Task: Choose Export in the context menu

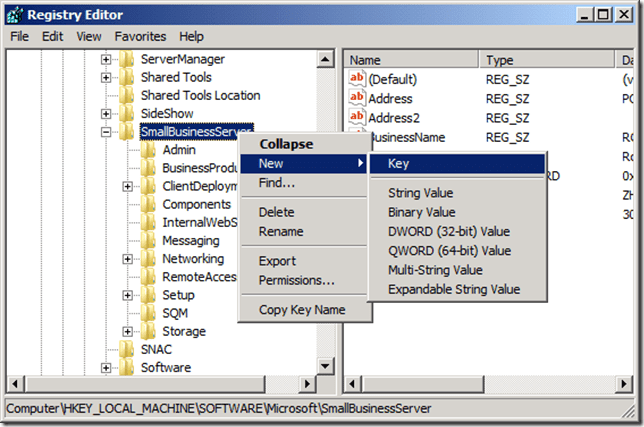Action: [303, 261]
